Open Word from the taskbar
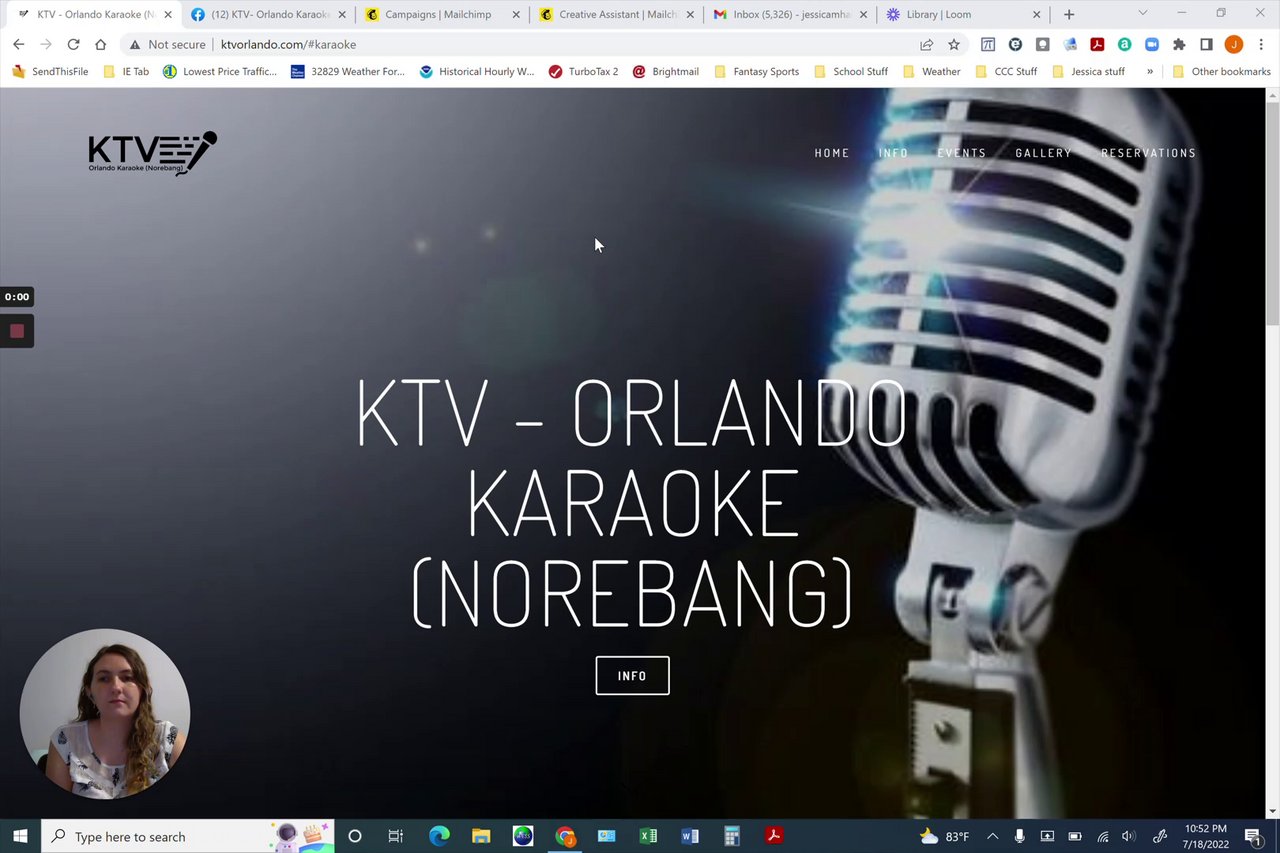Viewport: 1280px width, 853px height. click(690, 836)
